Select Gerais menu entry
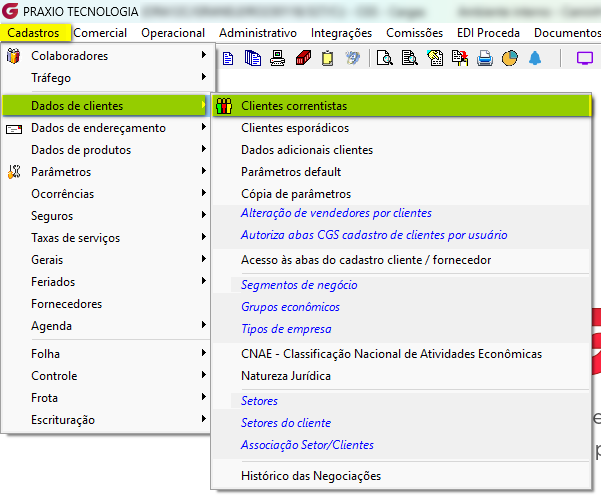This screenshot has height=497, width=601. coord(105,260)
